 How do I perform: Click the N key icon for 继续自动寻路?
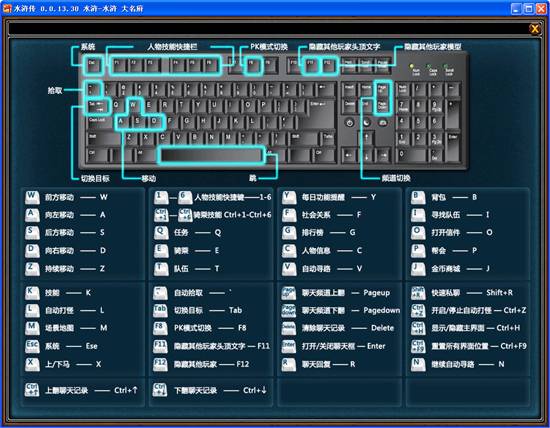click(x=418, y=365)
